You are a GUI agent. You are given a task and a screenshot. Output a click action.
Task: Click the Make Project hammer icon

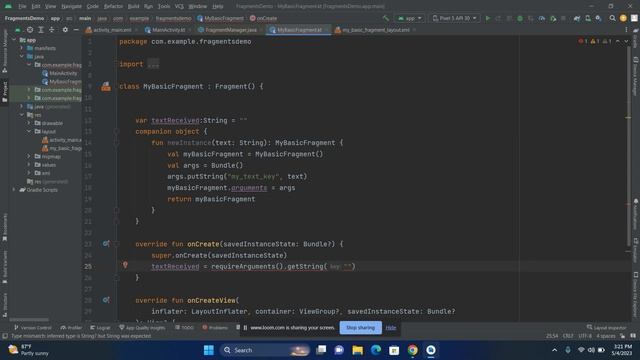click(x=386, y=18)
